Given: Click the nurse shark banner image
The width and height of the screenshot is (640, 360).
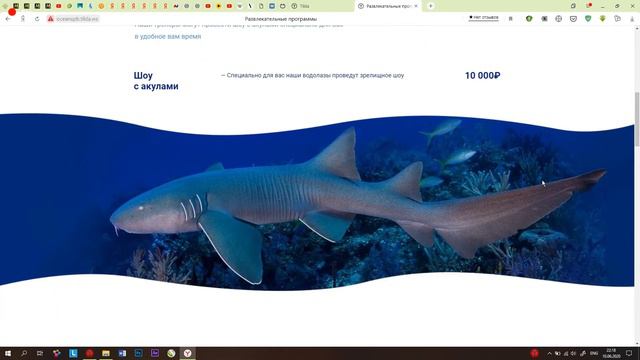Looking at the screenshot, I should [317, 202].
